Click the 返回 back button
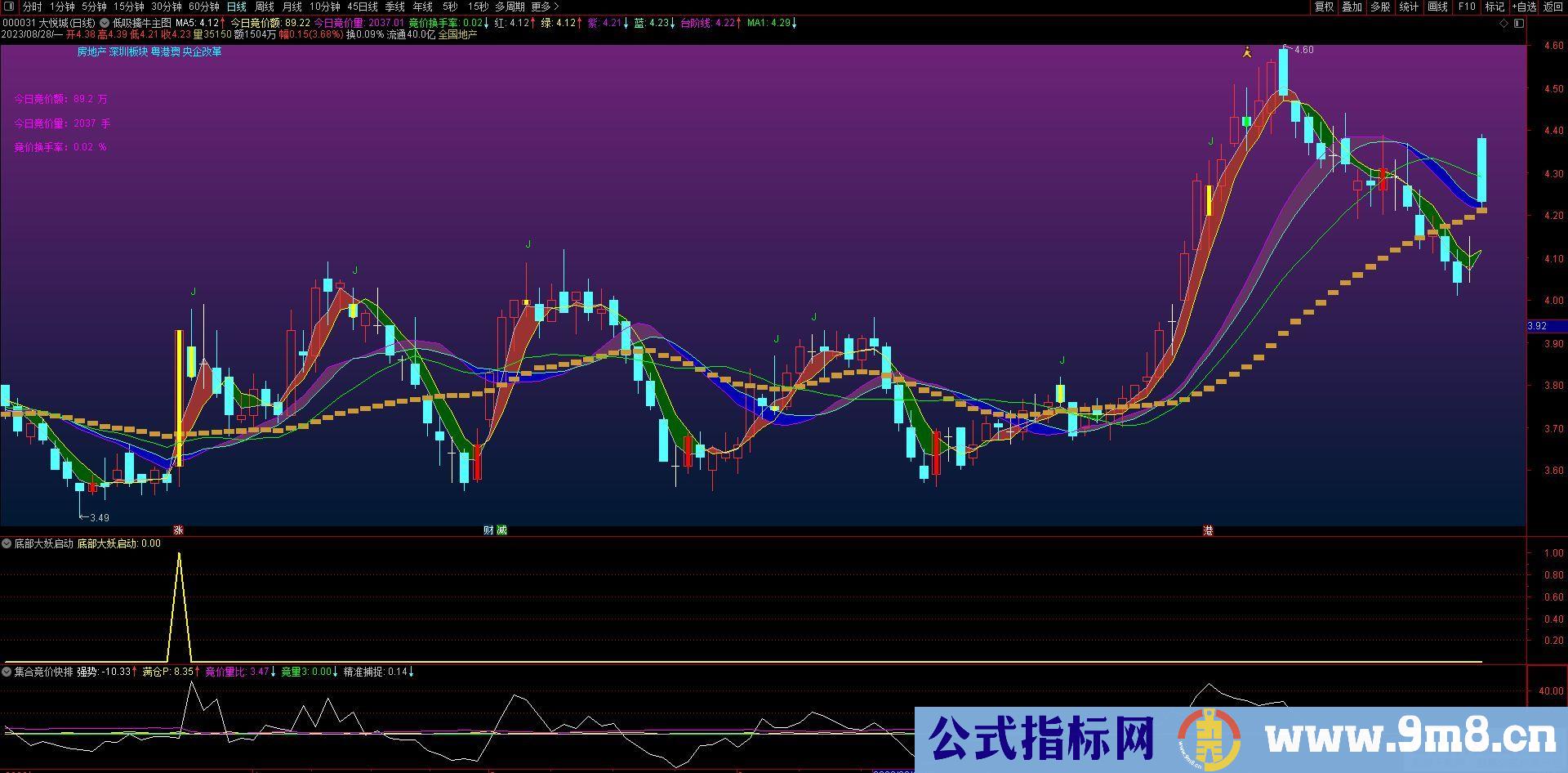1568x773 pixels. [x=1552, y=7]
